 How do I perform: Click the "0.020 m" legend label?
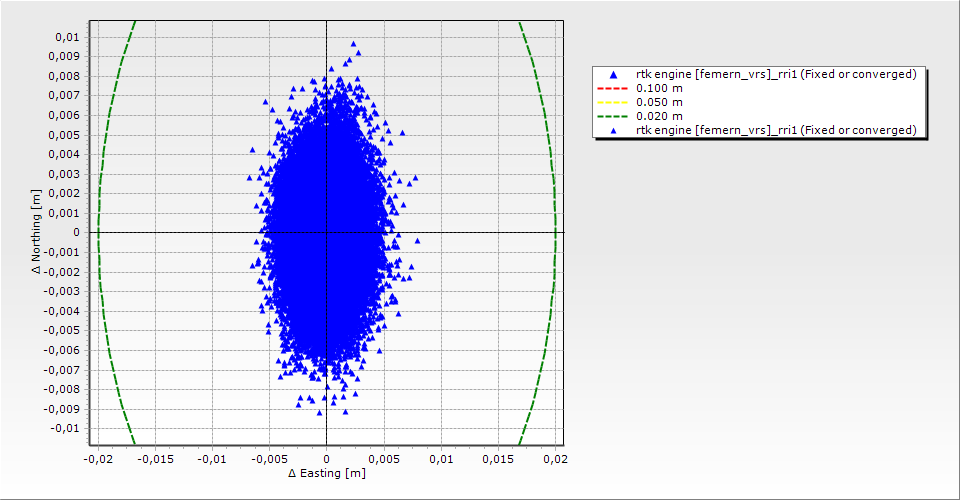click(x=660, y=116)
